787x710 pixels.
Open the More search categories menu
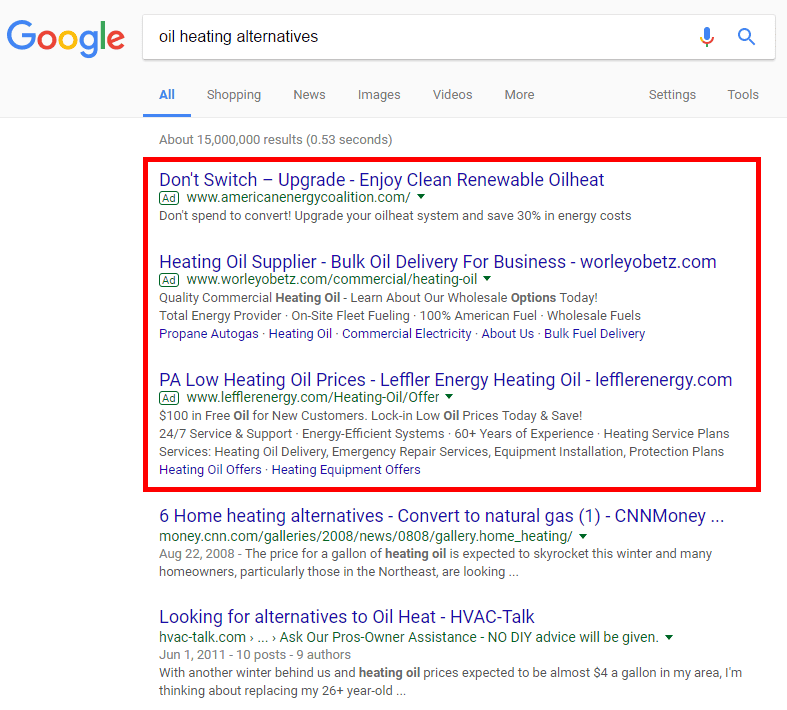[519, 95]
